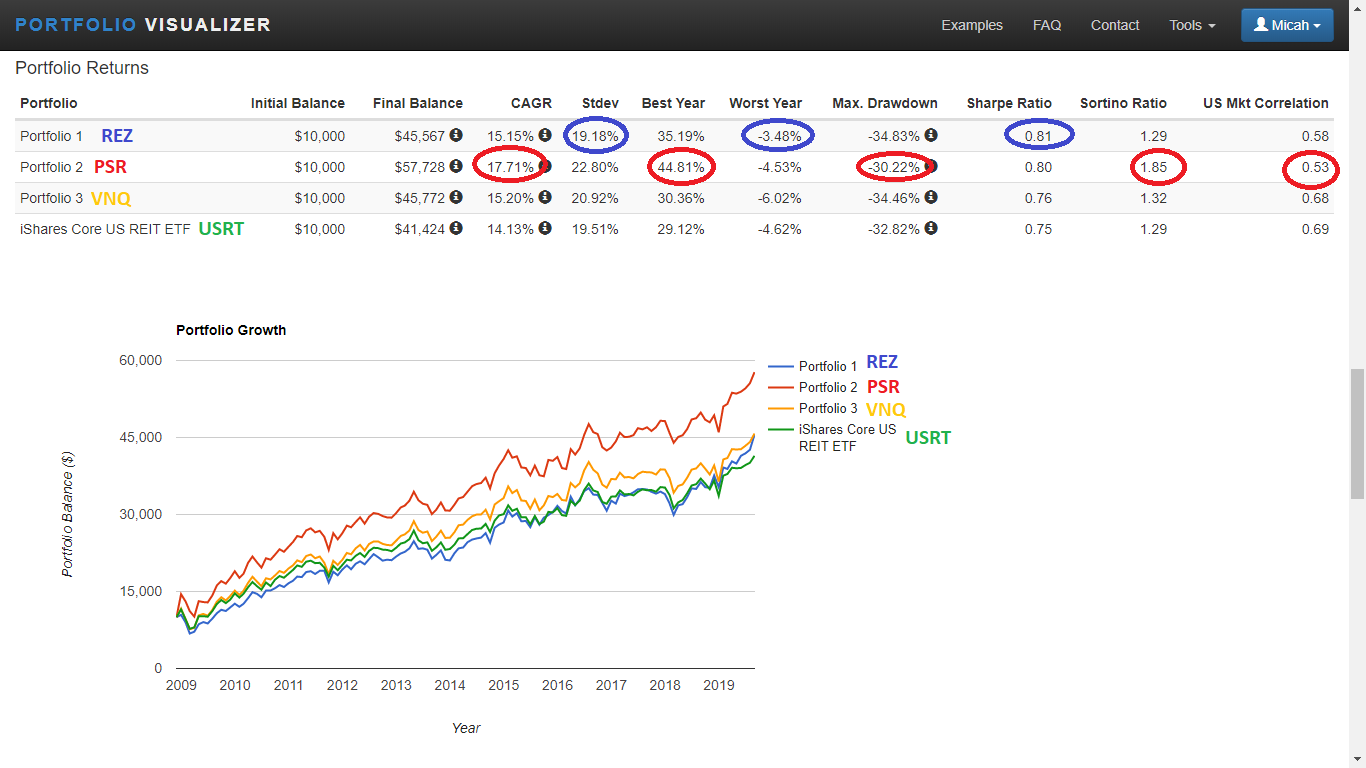
Task: Click the -6.02% Worst Year value
Action: [x=778, y=198]
